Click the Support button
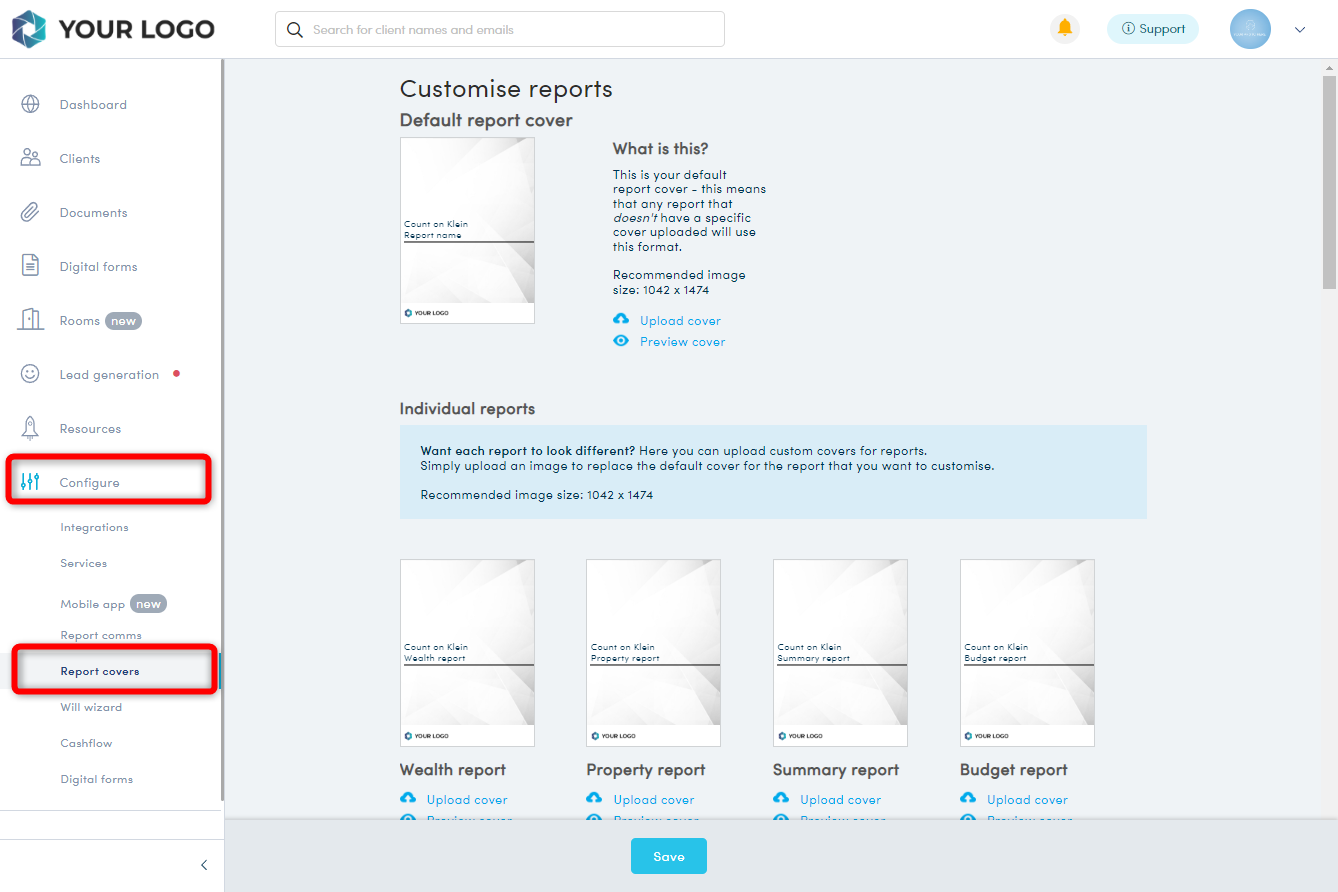The width and height of the screenshot is (1338, 892). click(1153, 29)
